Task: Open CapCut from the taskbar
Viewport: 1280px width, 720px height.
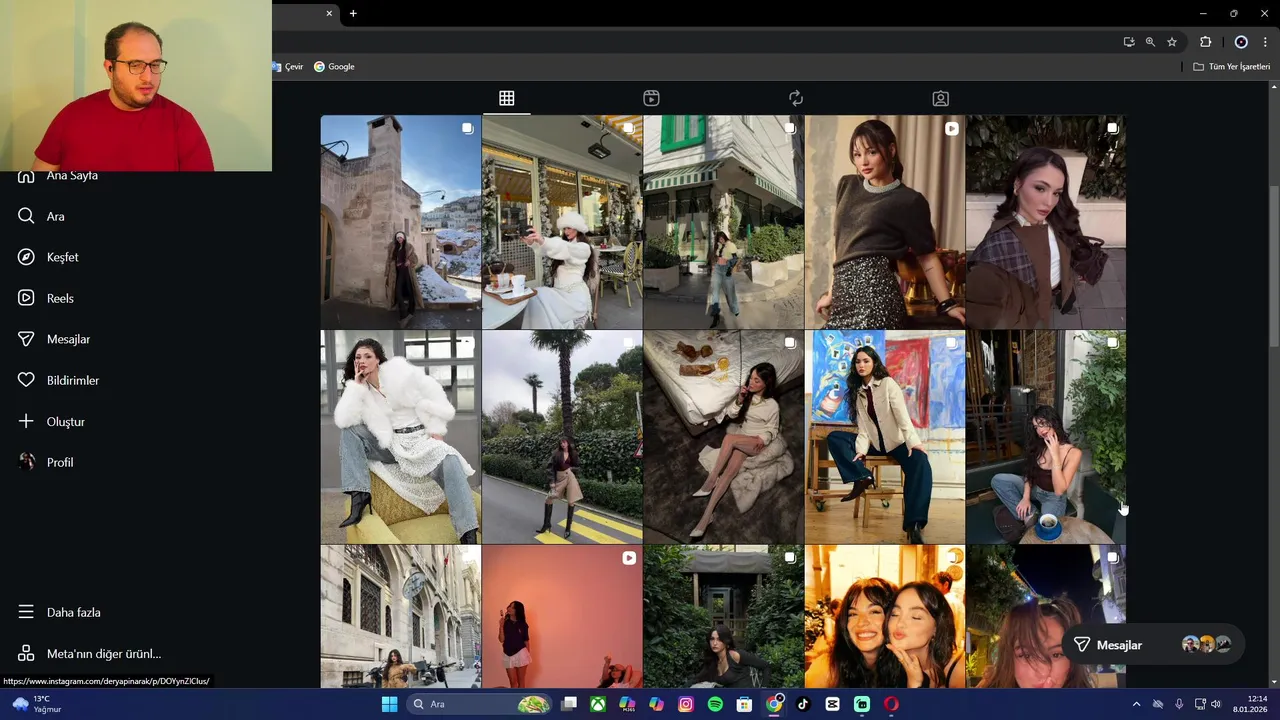Action: click(832, 704)
